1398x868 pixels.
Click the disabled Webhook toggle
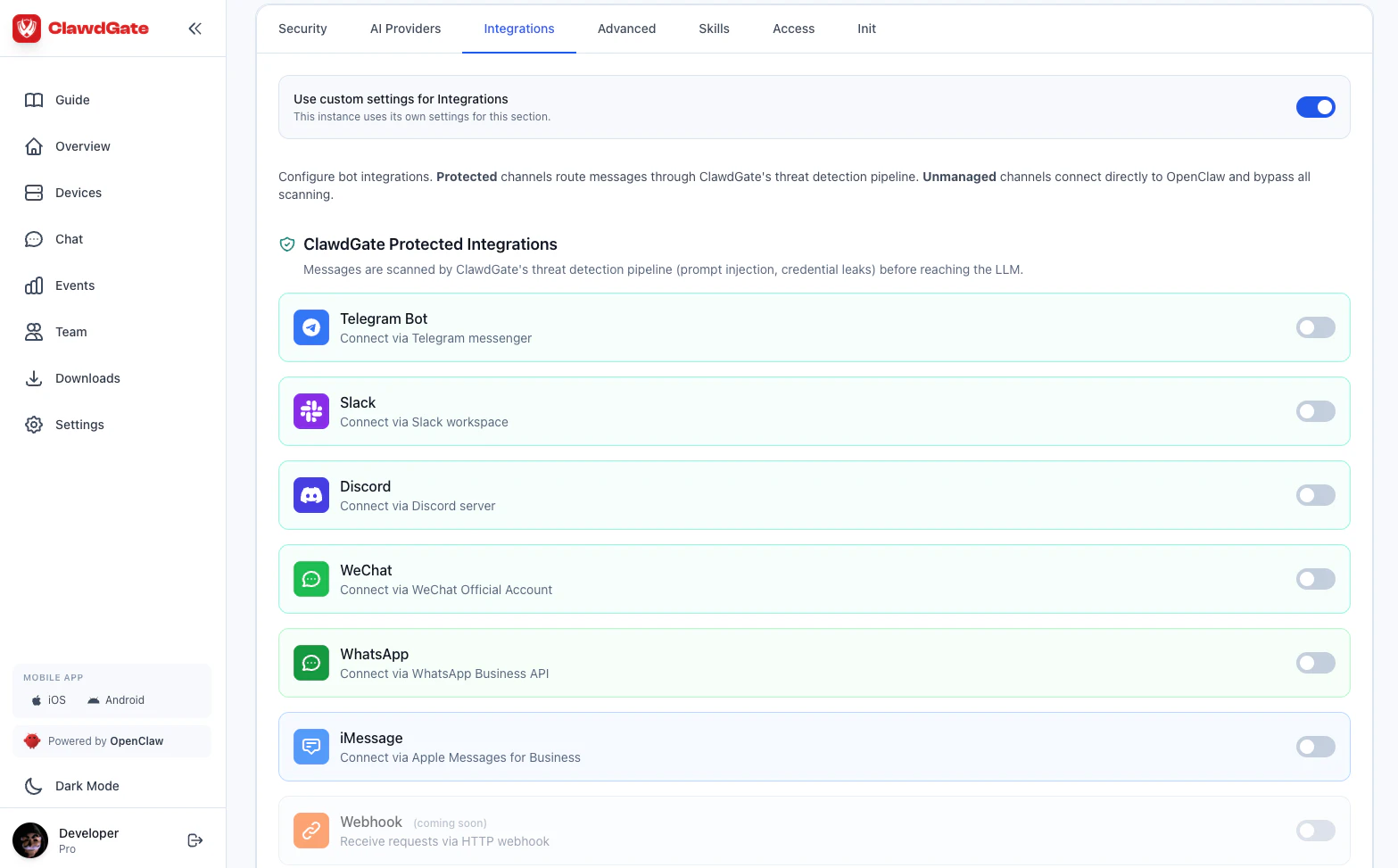(1316, 831)
